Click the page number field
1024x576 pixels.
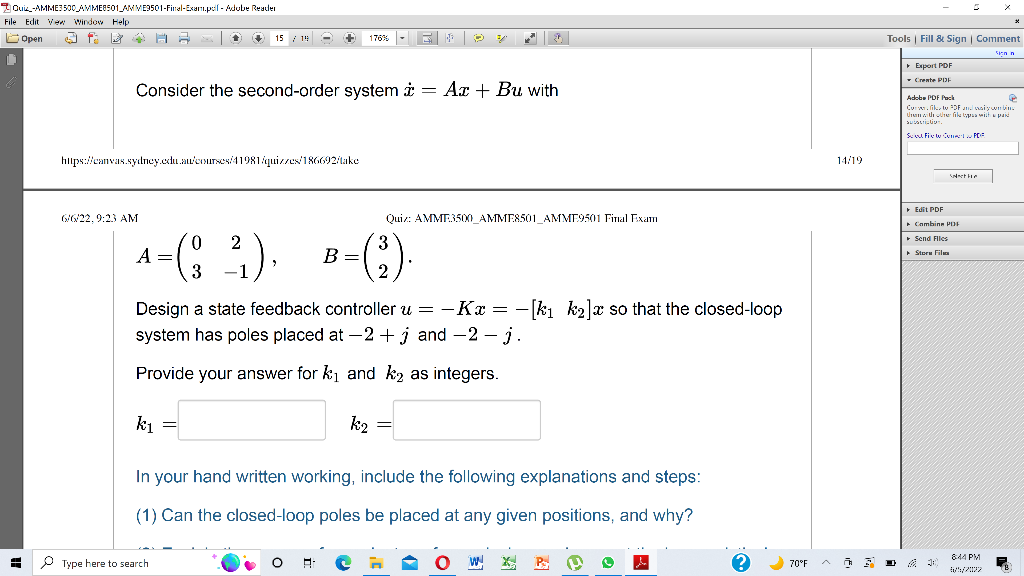(280, 39)
